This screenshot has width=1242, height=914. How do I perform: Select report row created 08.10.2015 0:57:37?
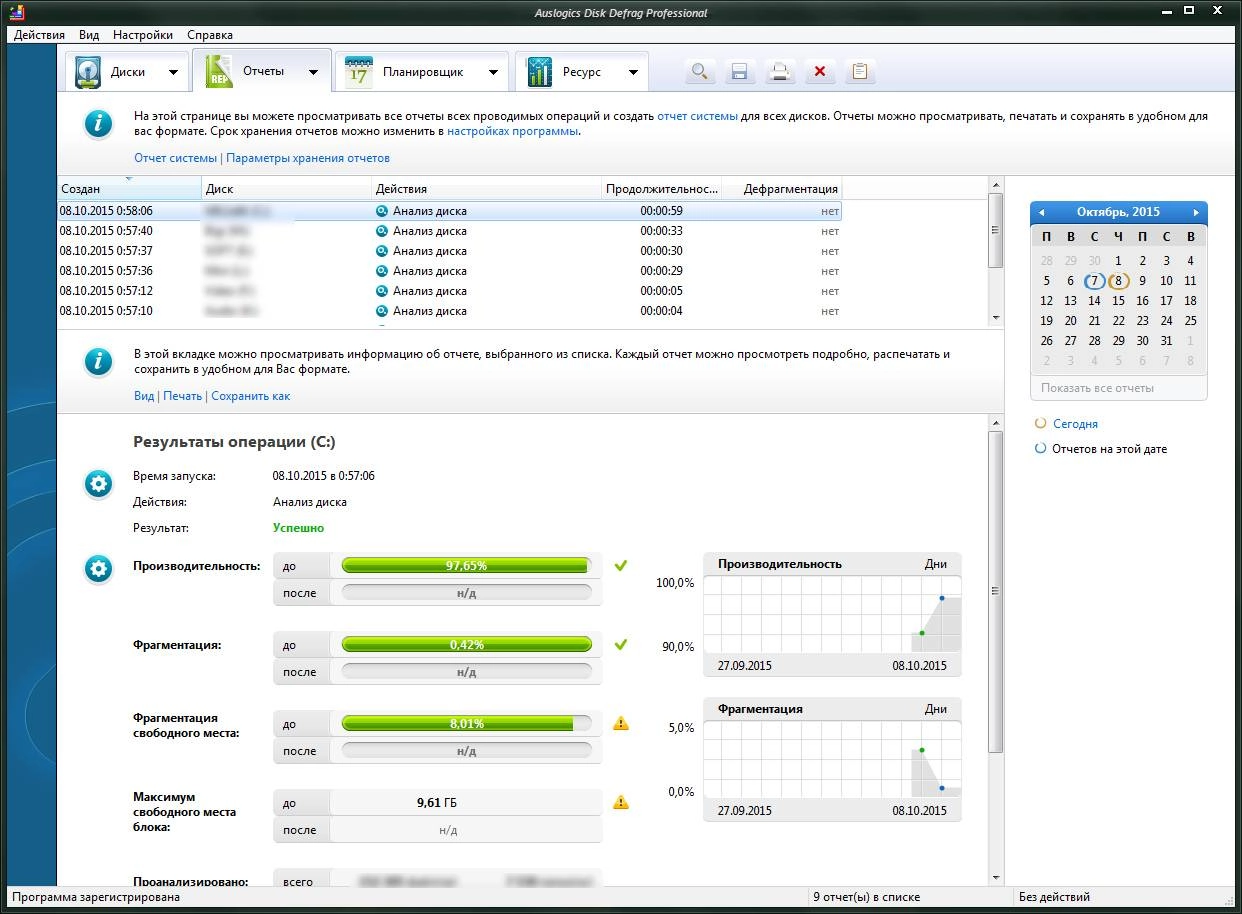point(449,251)
